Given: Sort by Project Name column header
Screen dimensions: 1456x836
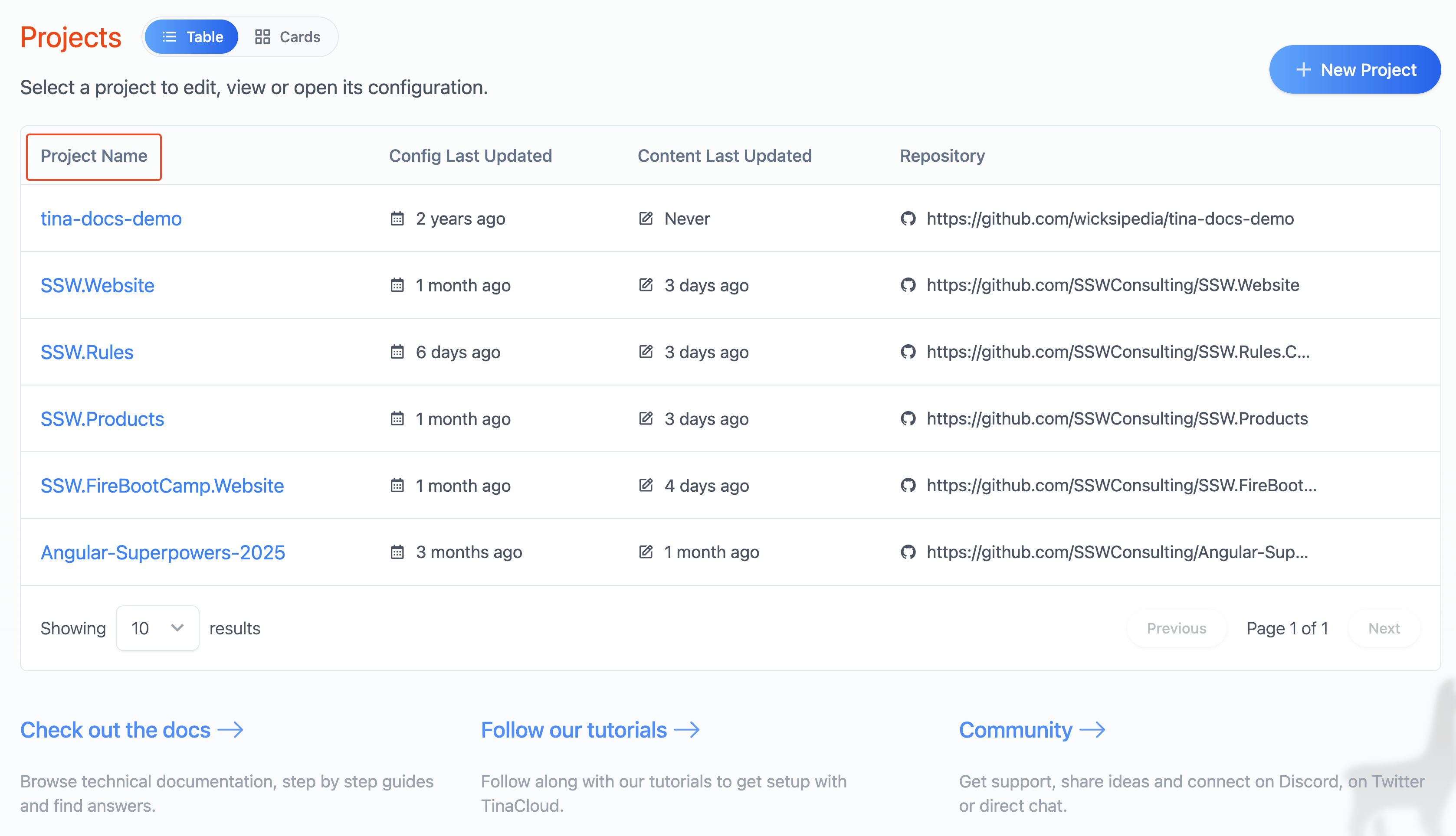Looking at the screenshot, I should pos(94,156).
